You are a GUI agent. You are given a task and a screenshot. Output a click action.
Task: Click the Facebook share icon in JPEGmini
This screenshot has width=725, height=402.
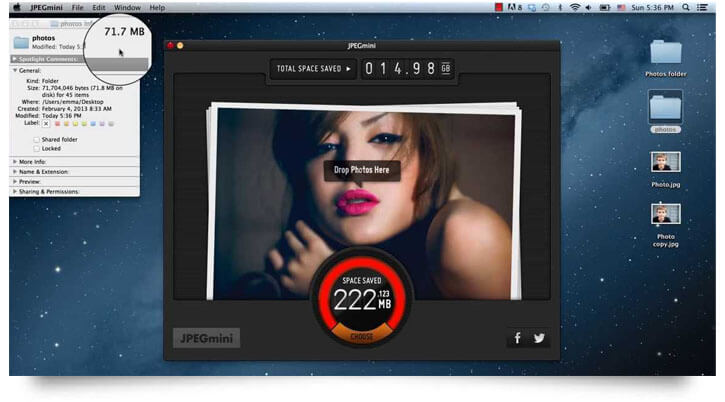[517, 338]
